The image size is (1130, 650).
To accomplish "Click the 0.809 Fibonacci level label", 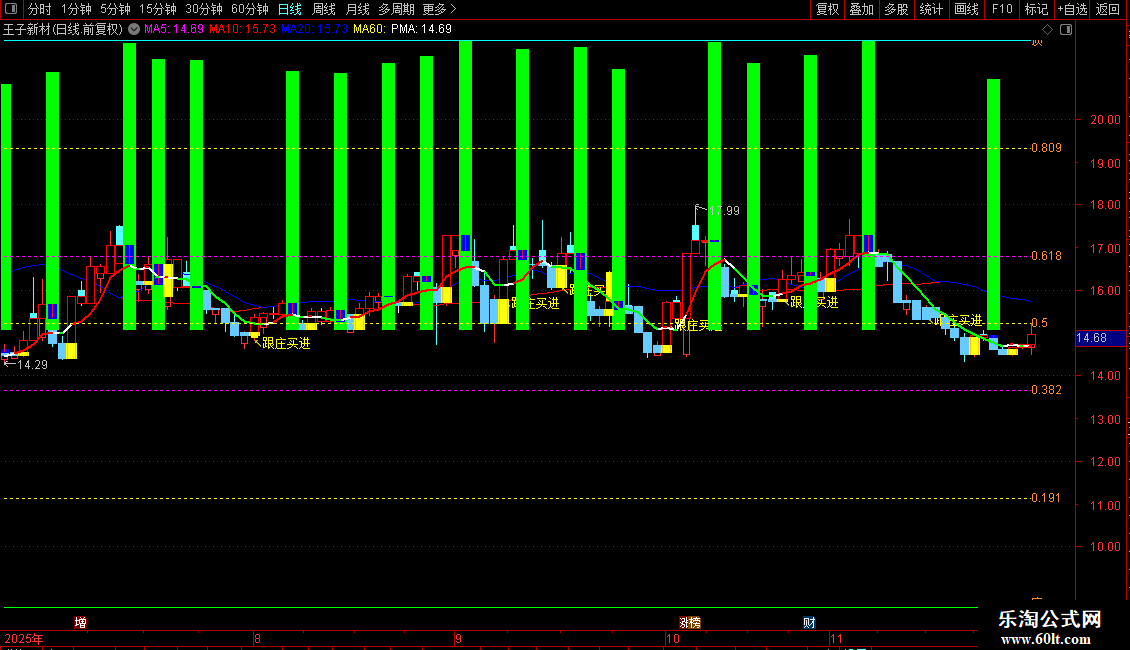I will click(1046, 148).
